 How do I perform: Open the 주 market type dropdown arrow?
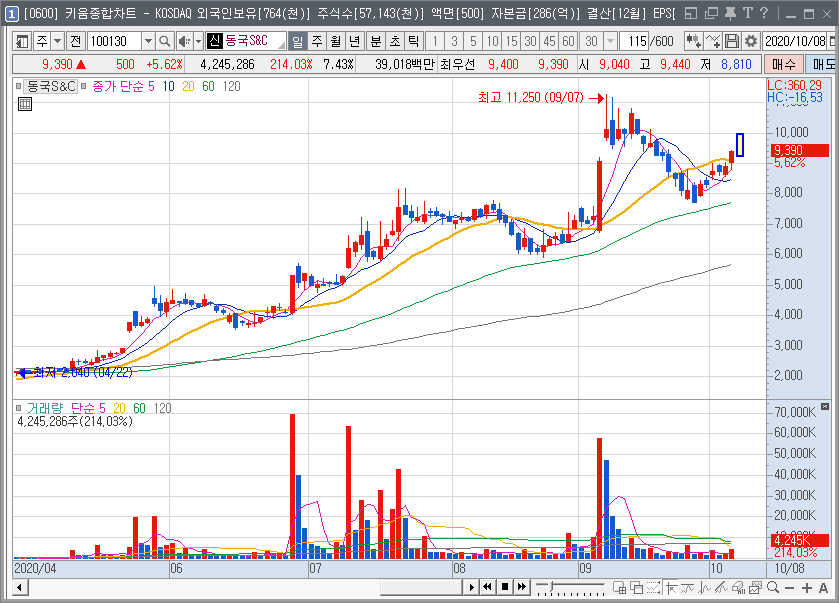click(57, 41)
